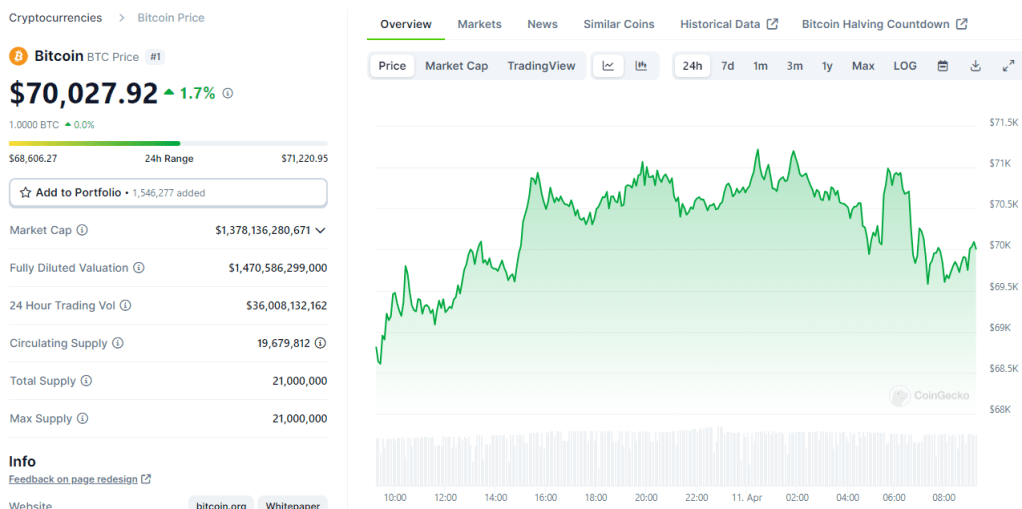Switch to candlestick chart icon
The width and height of the screenshot is (1022, 509).
coord(641,66)
